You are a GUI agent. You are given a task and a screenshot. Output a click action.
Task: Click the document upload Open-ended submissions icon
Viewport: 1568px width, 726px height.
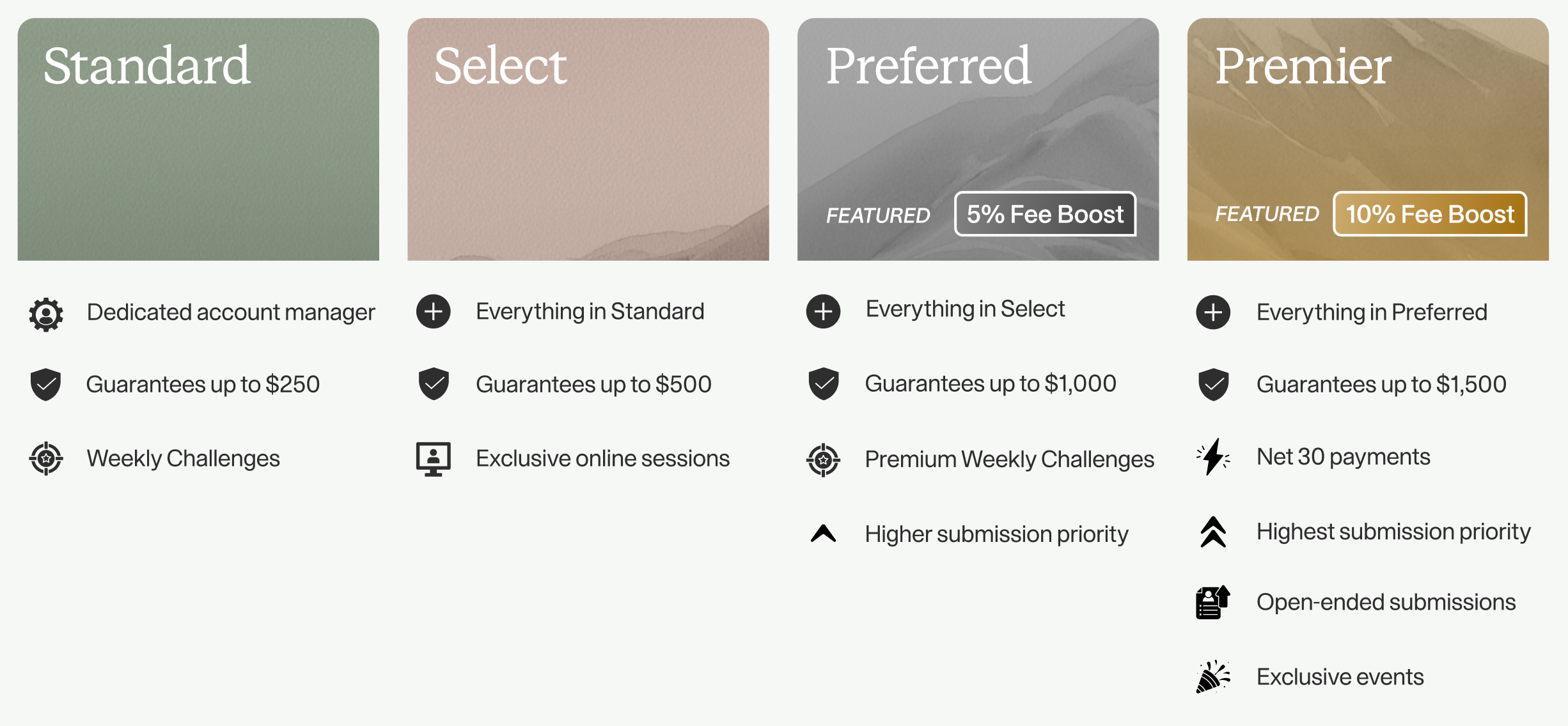pos(1213,602)
